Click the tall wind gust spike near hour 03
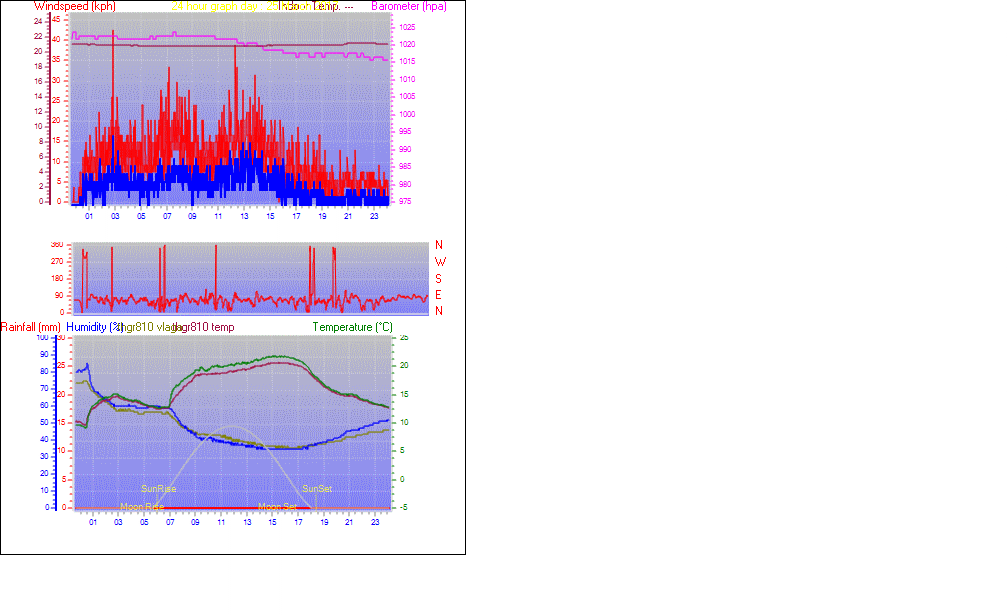The width and height of the screenshot is (1008, 615). click(x=113, y=60)
